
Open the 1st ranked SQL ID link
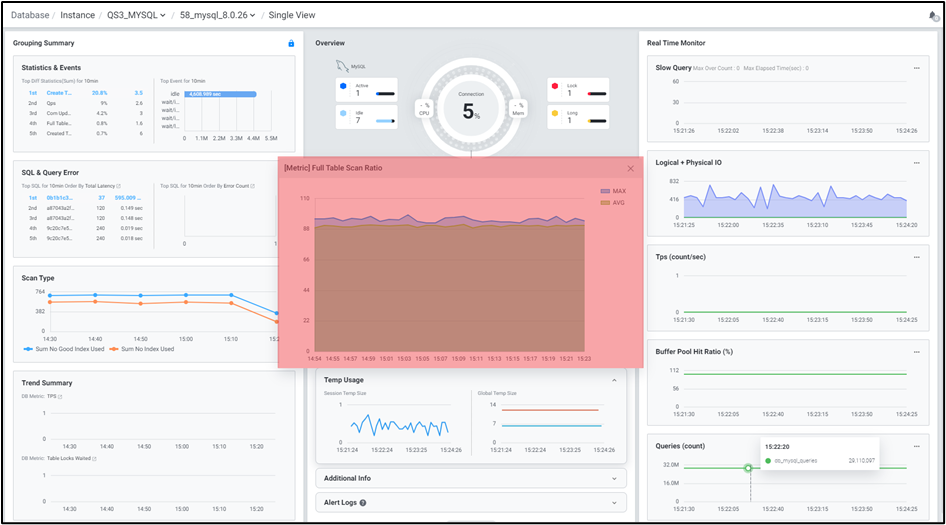pyautogui.click(x=60, y=198)
